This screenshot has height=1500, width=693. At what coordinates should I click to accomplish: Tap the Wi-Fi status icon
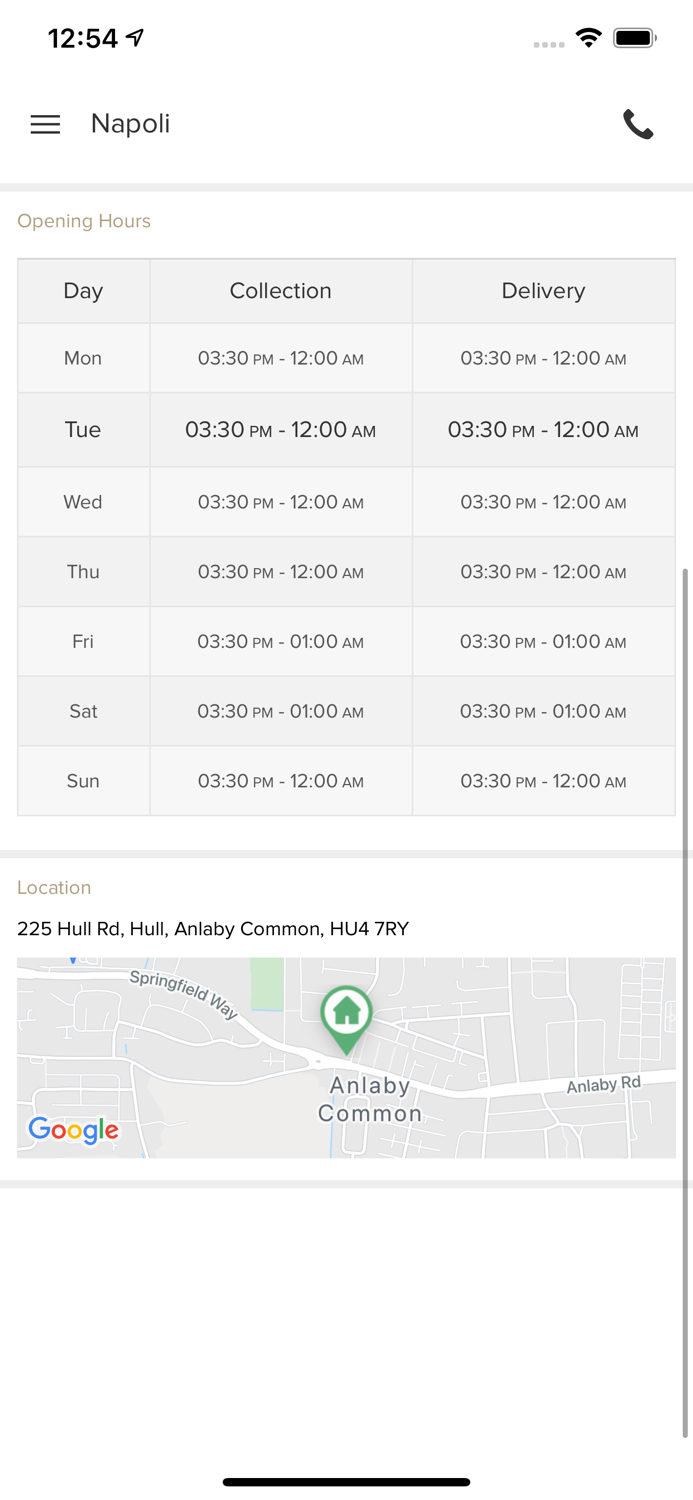589,38
